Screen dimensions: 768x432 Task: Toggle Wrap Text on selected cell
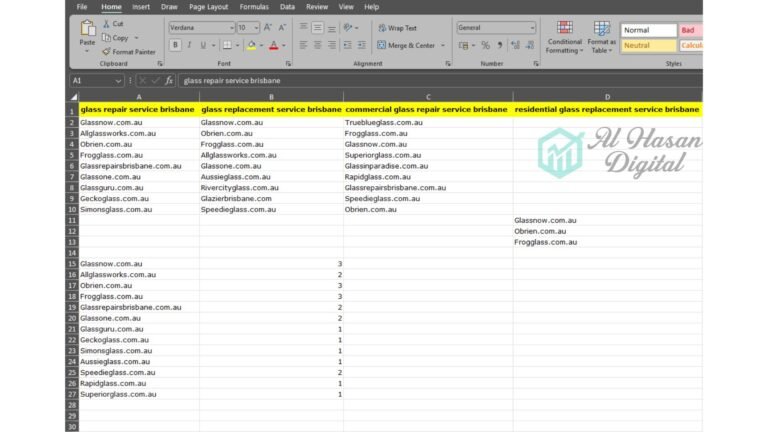click(397, 28)
